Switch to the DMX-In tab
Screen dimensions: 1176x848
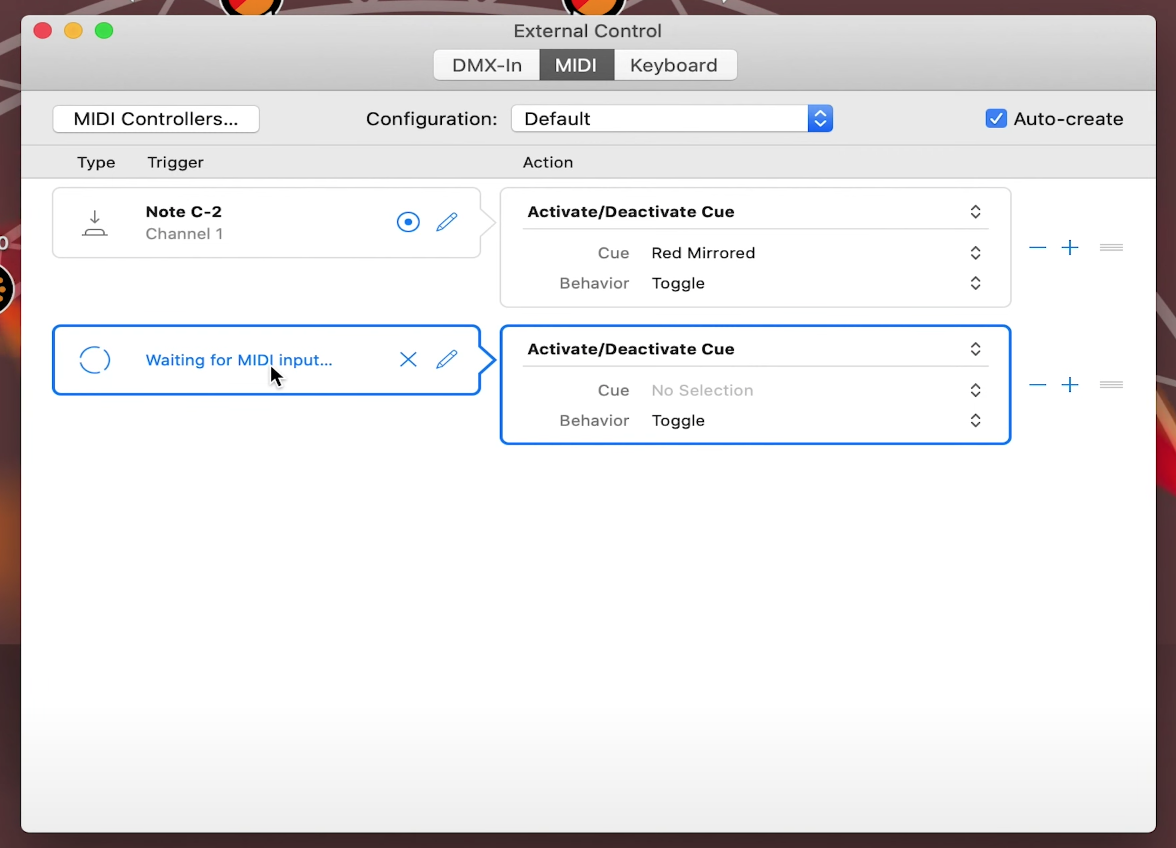[487, 66]
